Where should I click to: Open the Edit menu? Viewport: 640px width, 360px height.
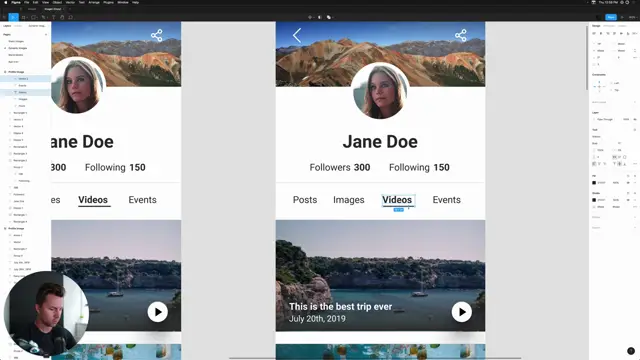click(36, 2)
